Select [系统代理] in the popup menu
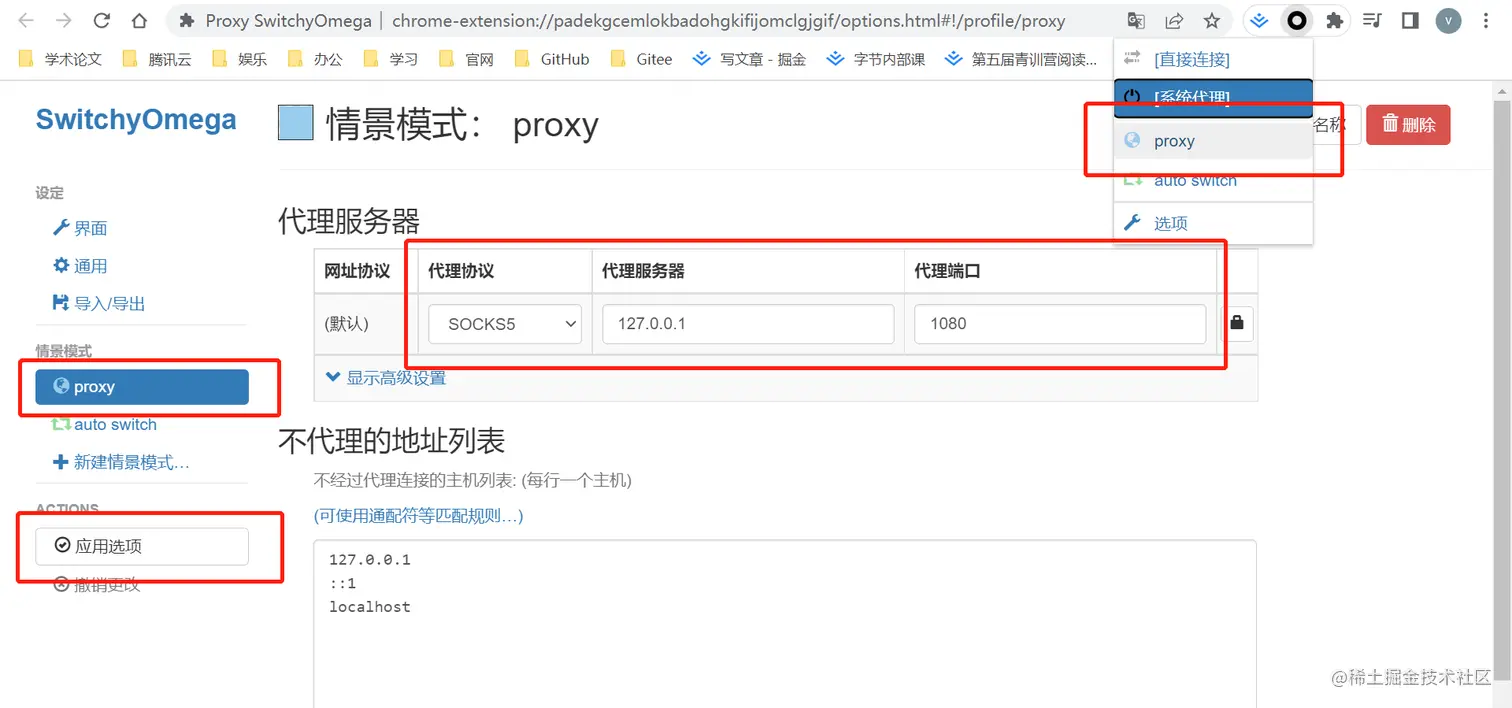Image resolution: width=1512 pixels, height=708 pixels. coord(1213,98)
